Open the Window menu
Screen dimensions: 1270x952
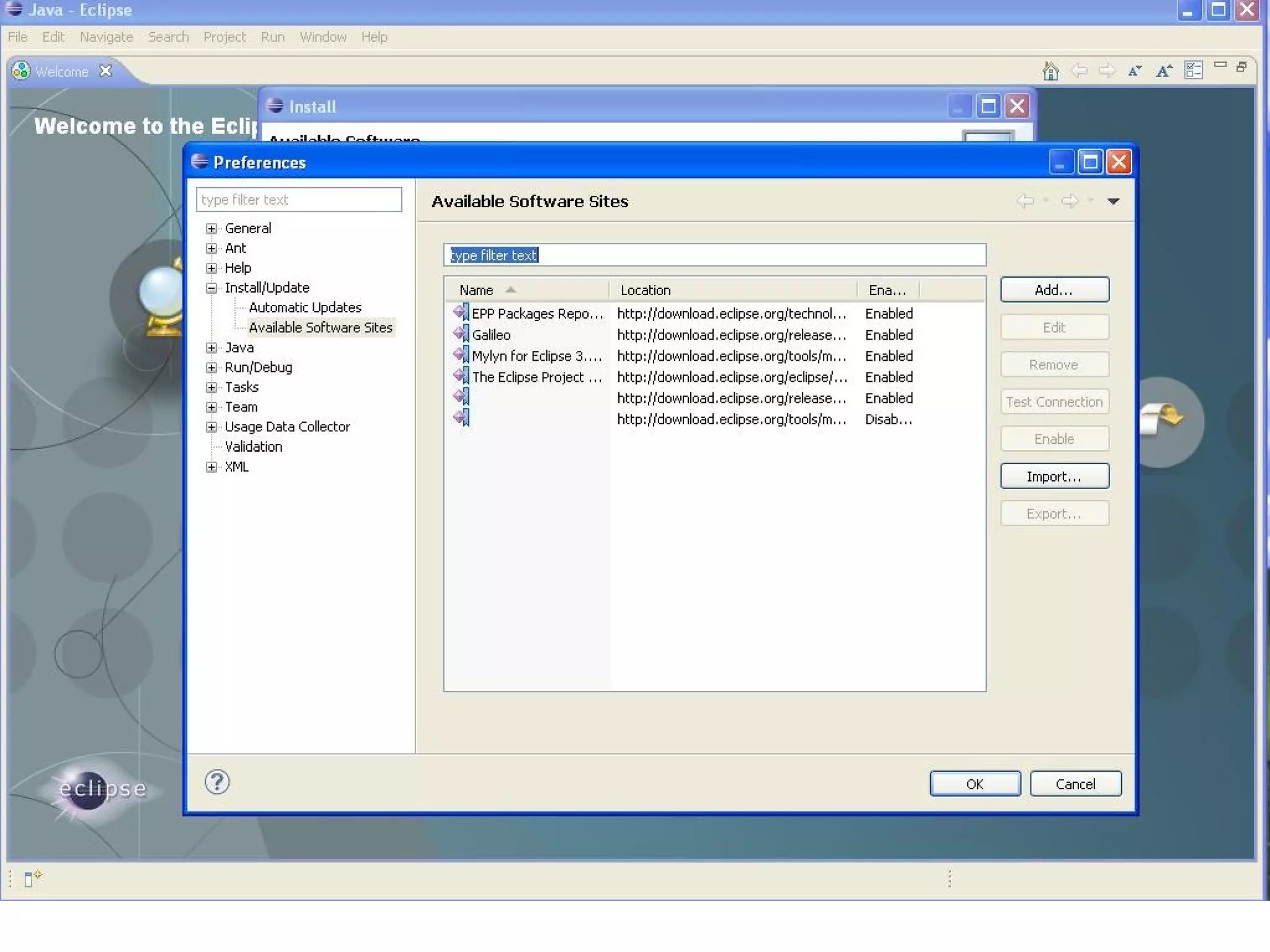click(322, 37)
